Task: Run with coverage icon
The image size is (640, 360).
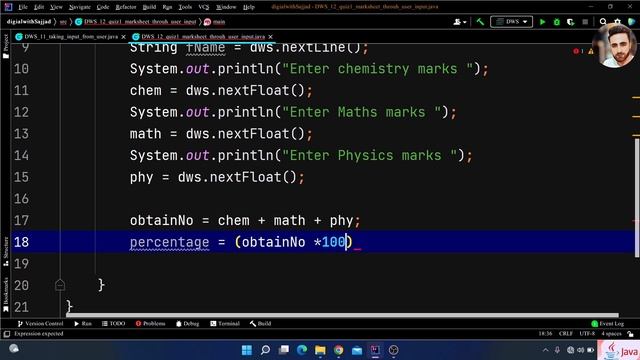Action: pyautogui.click(x=571, y=22)
